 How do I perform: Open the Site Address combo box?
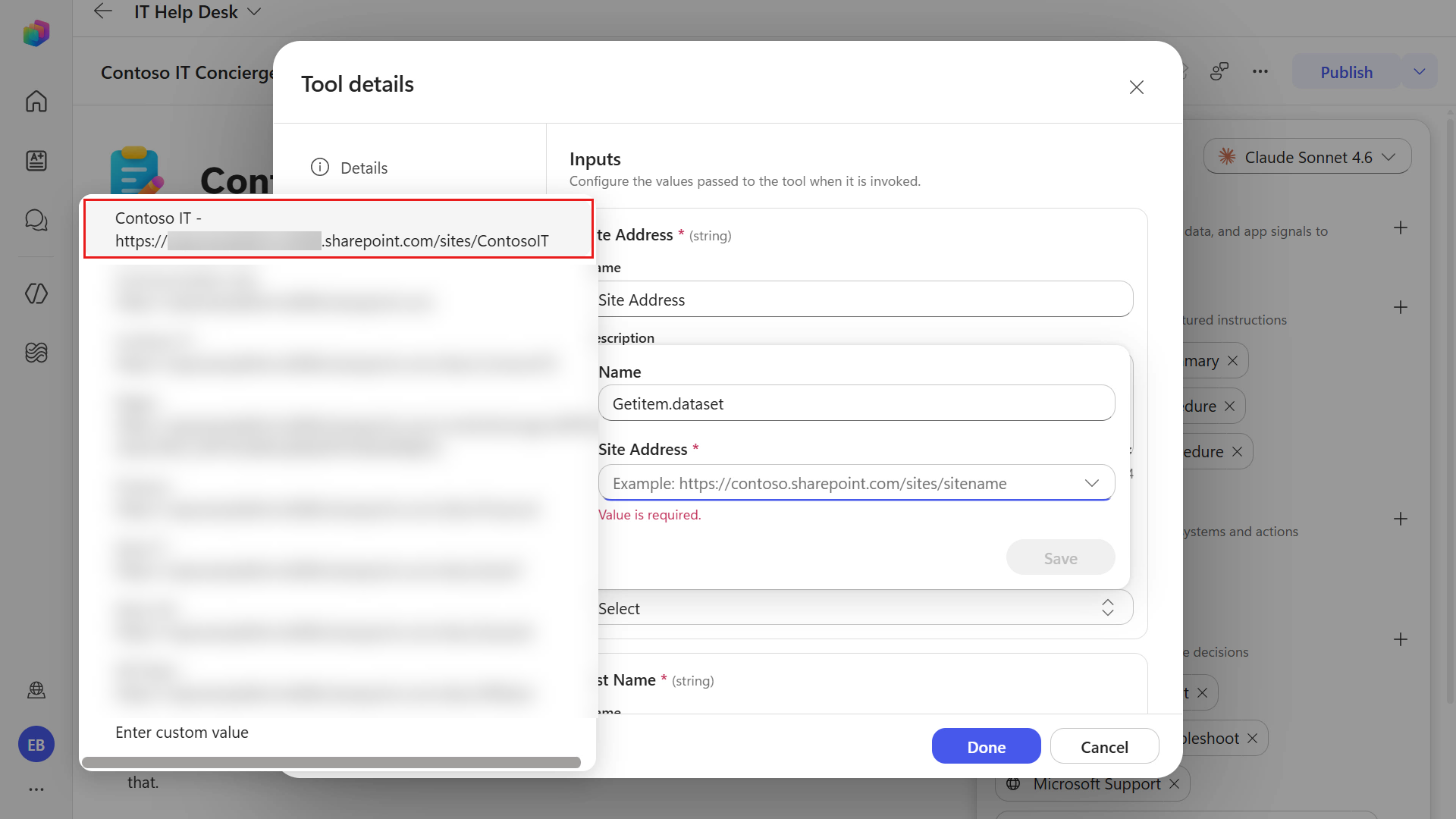click(x=856, y=483)
